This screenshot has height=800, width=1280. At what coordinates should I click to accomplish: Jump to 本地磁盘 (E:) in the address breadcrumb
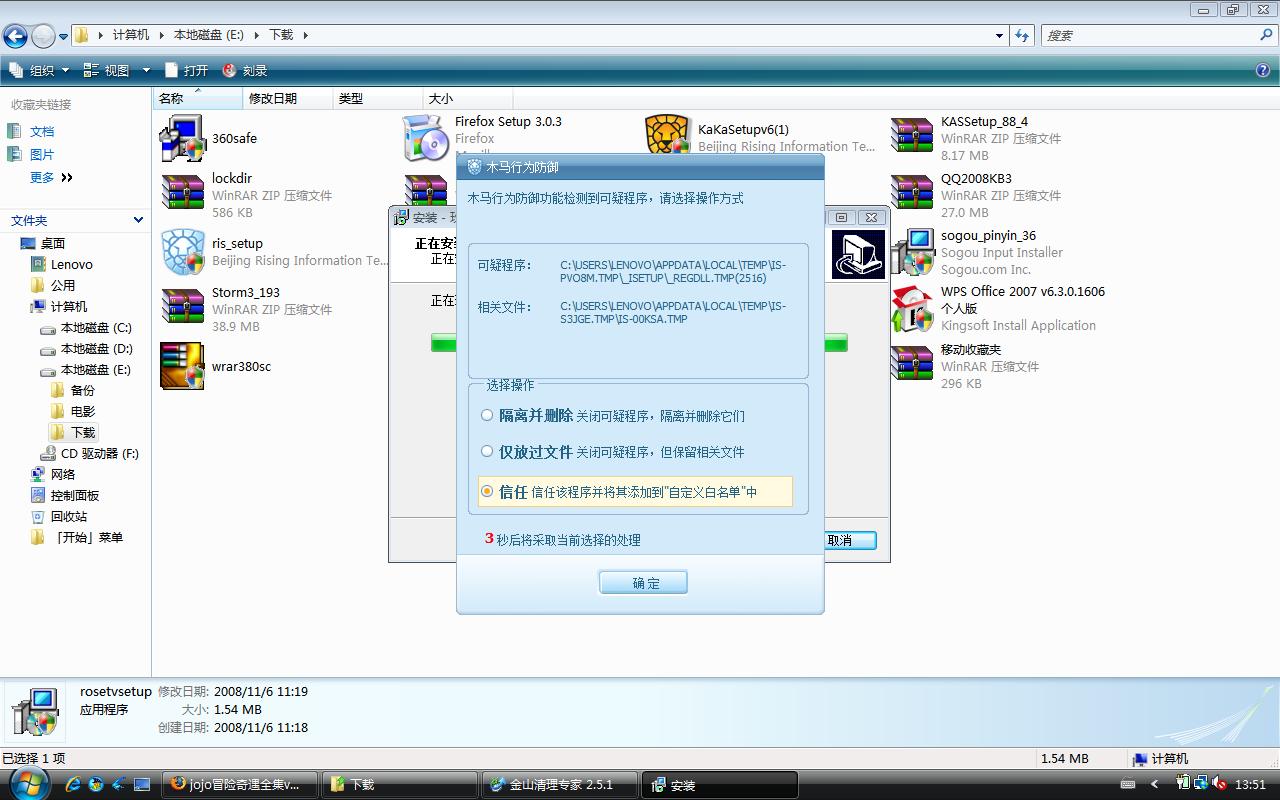coord(208,35)
